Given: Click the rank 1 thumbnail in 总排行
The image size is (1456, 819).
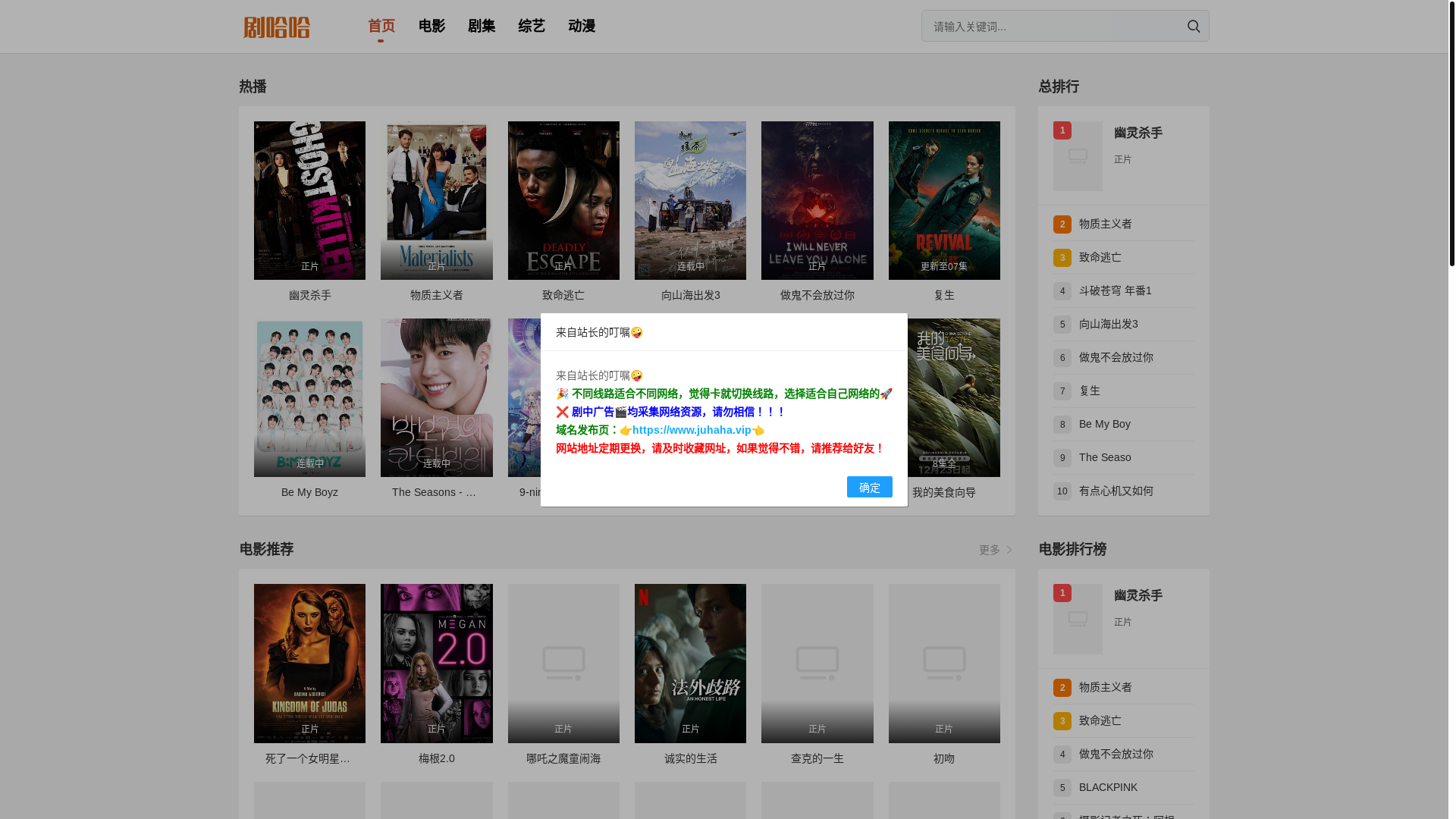Looking at the screenshot, I should pos(1078,156).
